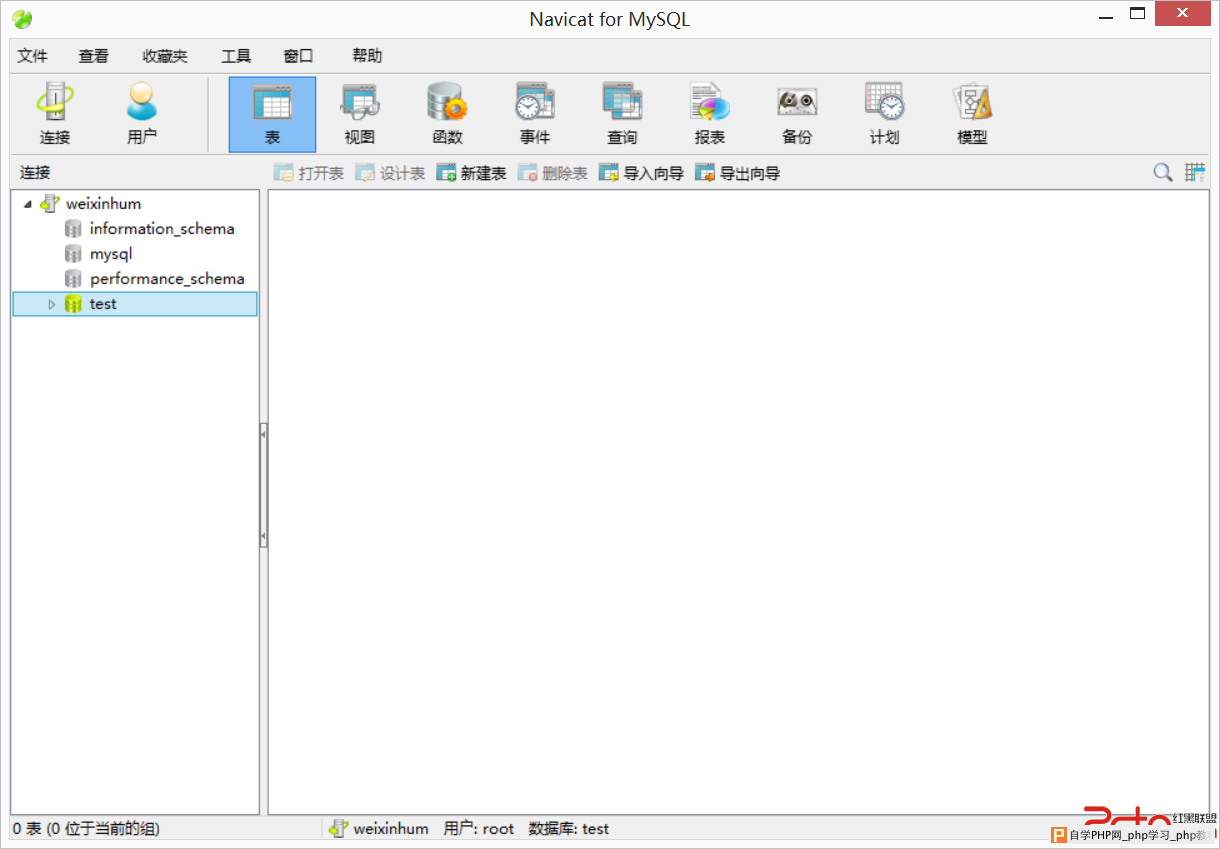Close the Navicat window

[x=1182, y=14]
